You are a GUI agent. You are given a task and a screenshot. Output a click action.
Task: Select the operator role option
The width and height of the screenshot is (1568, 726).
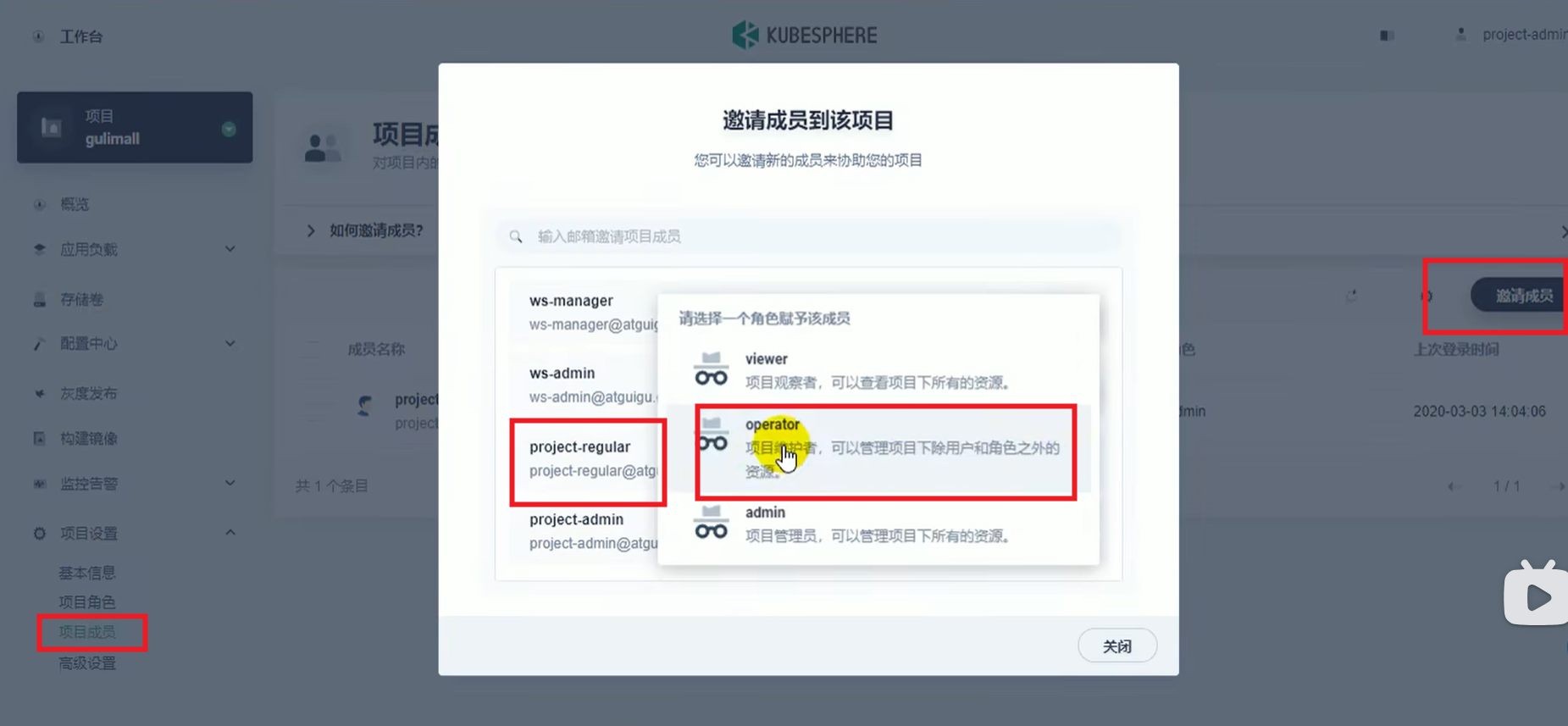coord(878,448)
